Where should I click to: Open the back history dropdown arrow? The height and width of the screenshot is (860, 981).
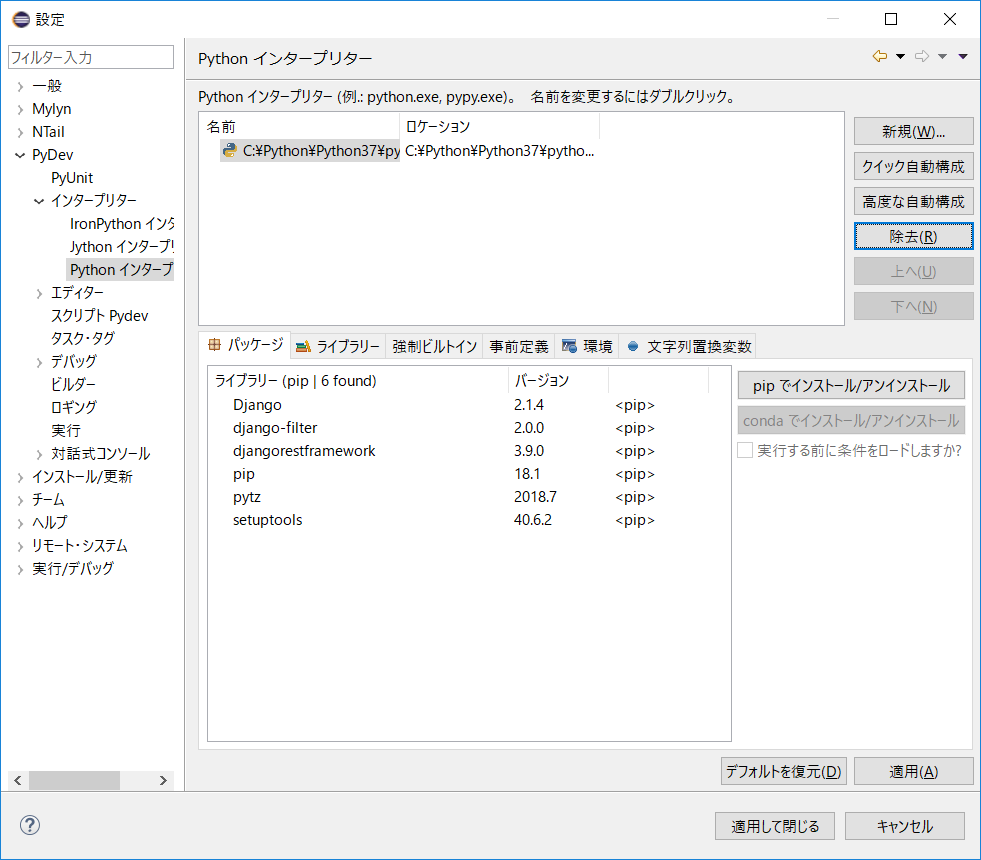point(900,57)
